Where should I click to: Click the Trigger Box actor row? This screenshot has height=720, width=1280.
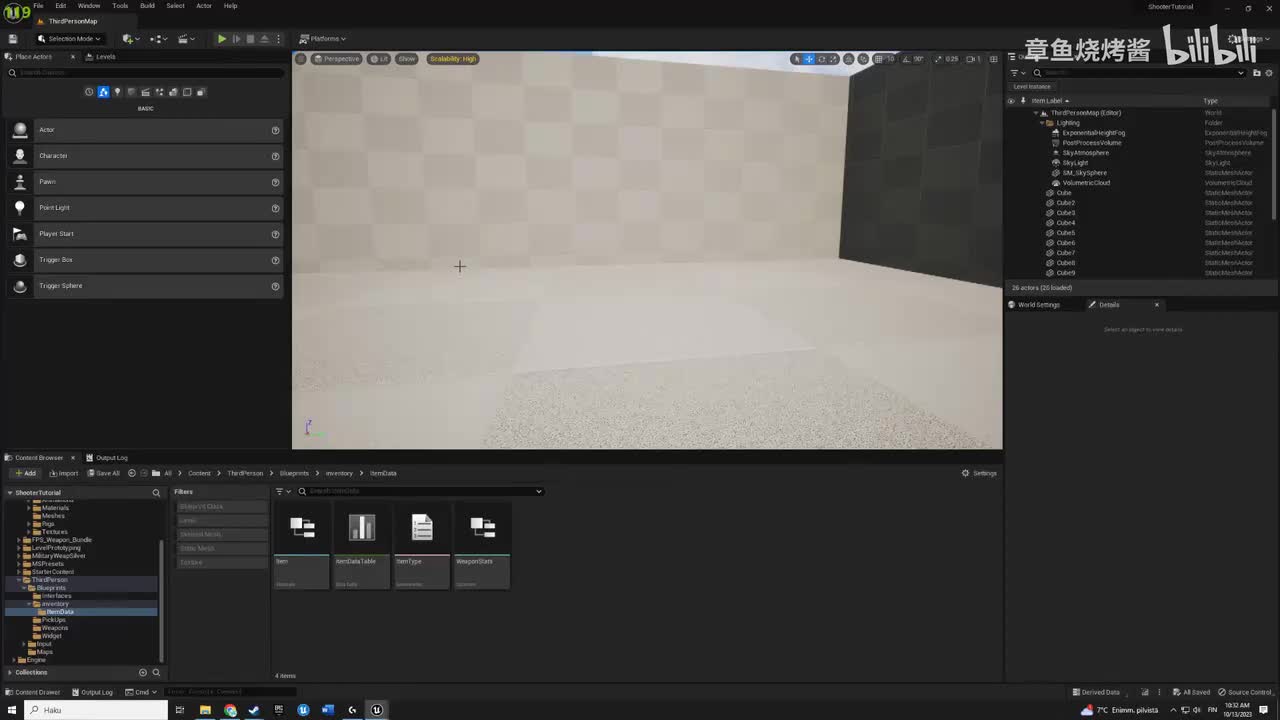(x=144, y=260)
